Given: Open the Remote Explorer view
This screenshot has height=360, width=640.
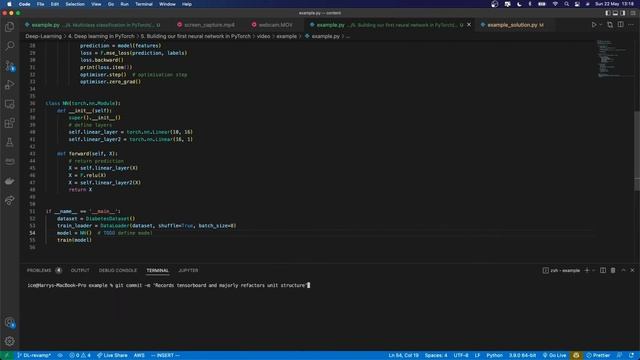Looking at the screenshot, I should pyautogui.click(x=9, y=104).
